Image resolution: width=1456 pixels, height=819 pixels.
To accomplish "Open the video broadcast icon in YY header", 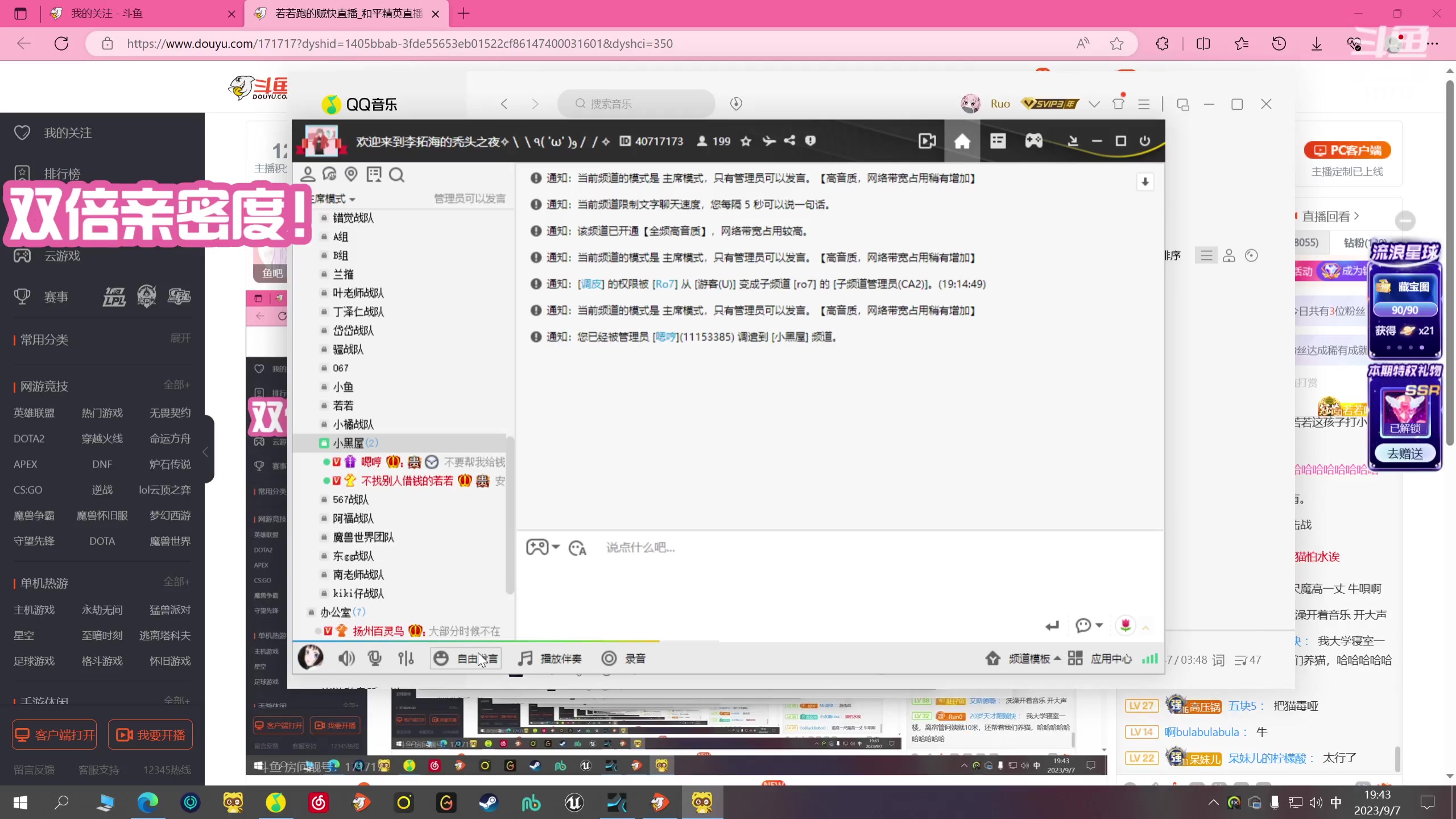I will tap(927, 141).
